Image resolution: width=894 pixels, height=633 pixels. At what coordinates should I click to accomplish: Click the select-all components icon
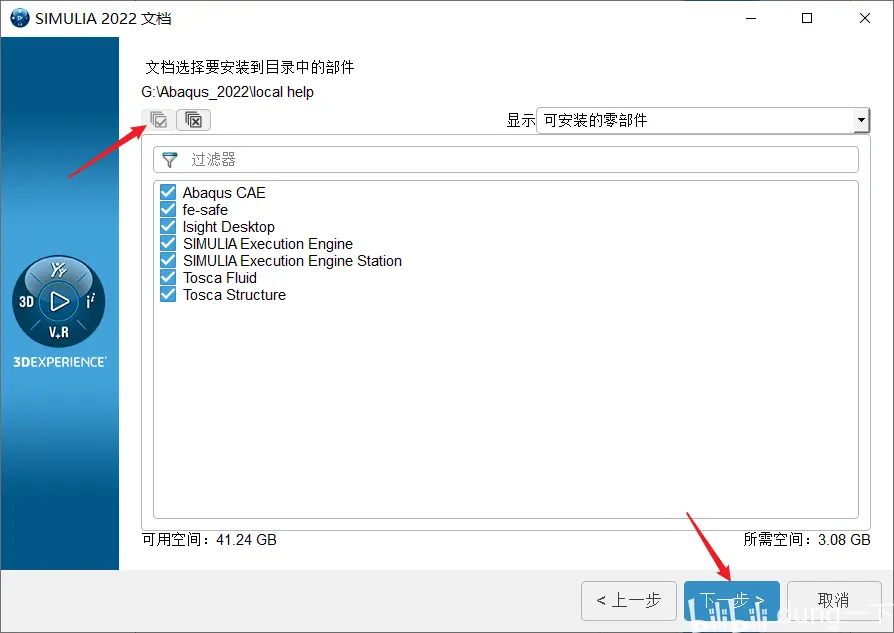click(159, 120)
